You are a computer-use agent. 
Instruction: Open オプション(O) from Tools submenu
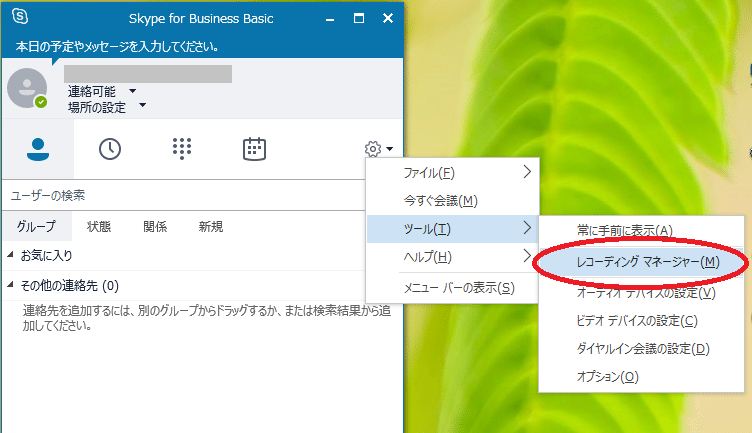[642, 377]
